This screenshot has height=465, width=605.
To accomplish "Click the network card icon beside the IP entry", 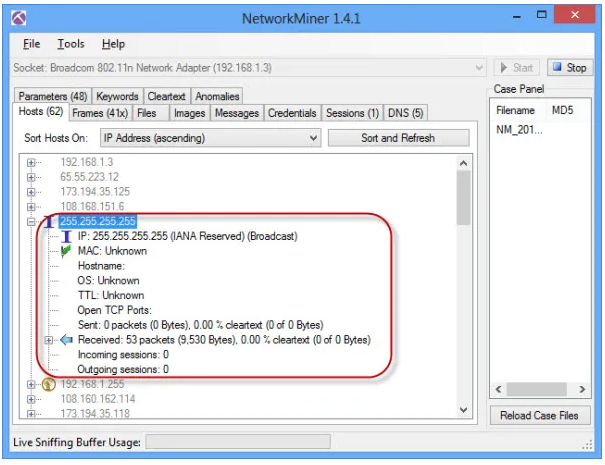I will coord(67,236).
